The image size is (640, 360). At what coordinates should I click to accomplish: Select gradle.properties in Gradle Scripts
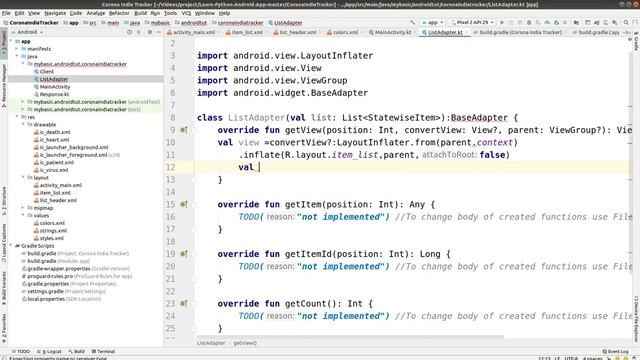click(48, 284)
